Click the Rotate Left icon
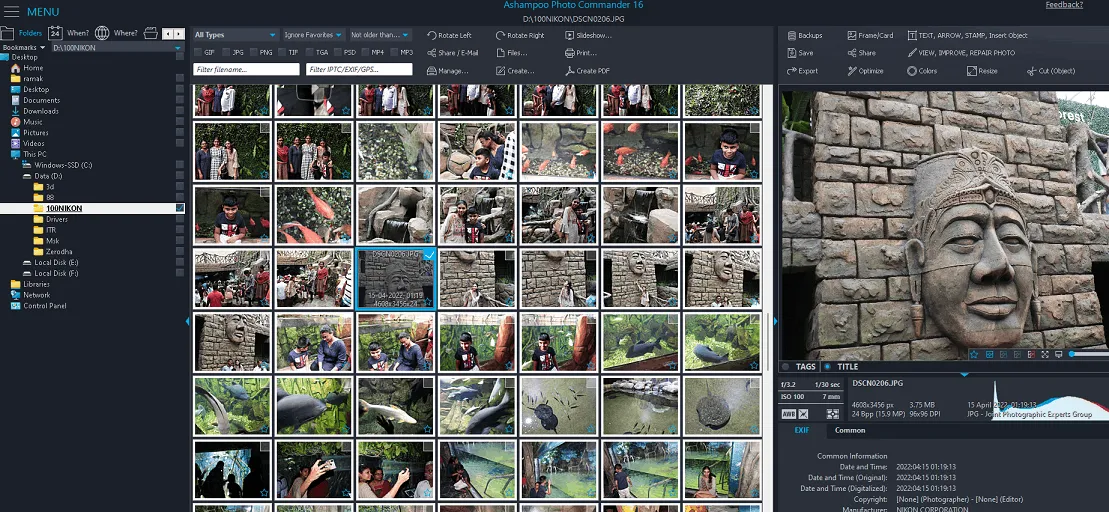The height and width of the screenshot is (512, 1109). click(x=432, y=35)
